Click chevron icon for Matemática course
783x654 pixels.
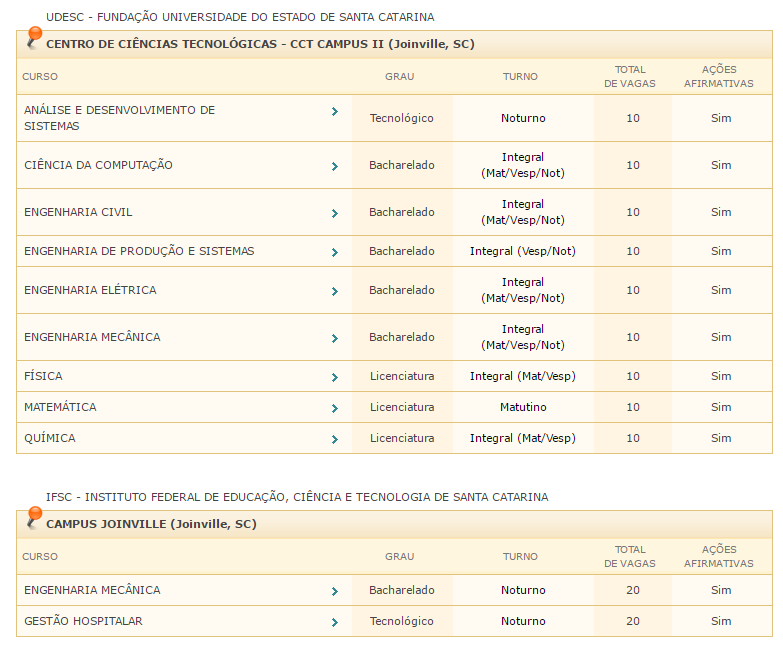(335, 408)
